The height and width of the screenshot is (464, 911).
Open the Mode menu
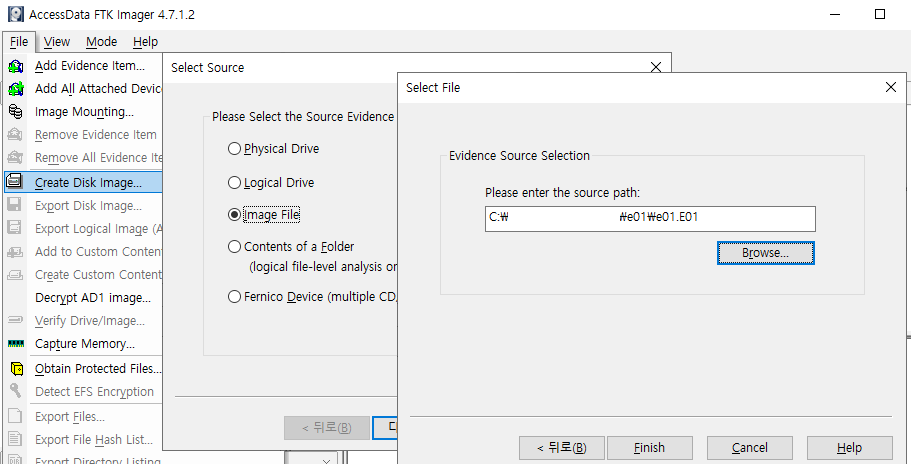pyautogui.click(x=101, y=41)
